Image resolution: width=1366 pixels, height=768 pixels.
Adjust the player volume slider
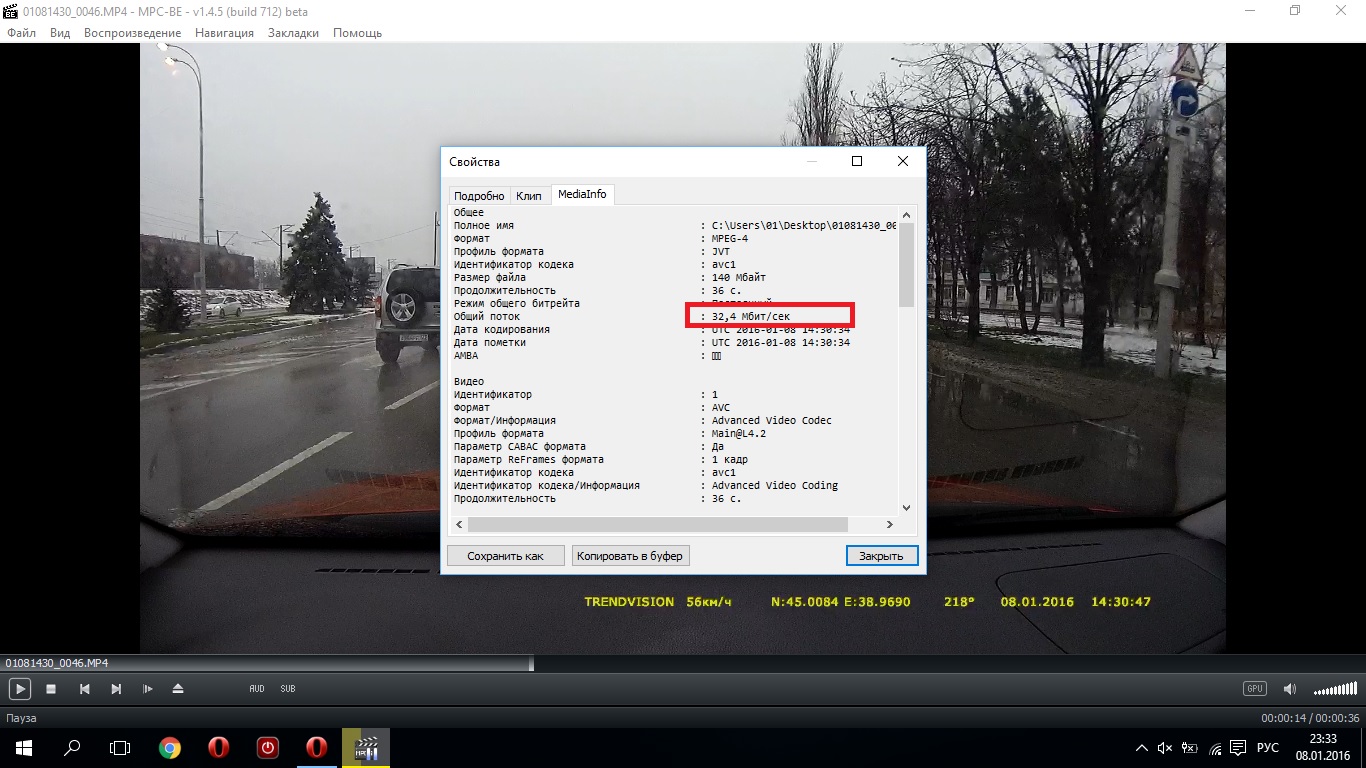(1335, 690)
